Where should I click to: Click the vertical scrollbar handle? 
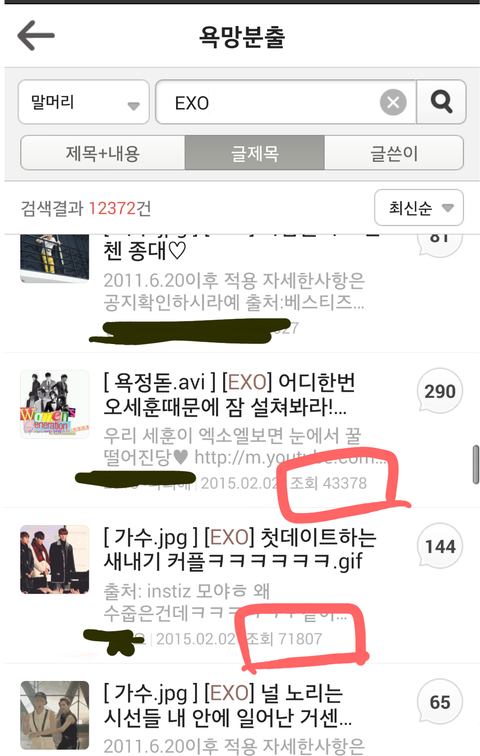tap(476, 464)
